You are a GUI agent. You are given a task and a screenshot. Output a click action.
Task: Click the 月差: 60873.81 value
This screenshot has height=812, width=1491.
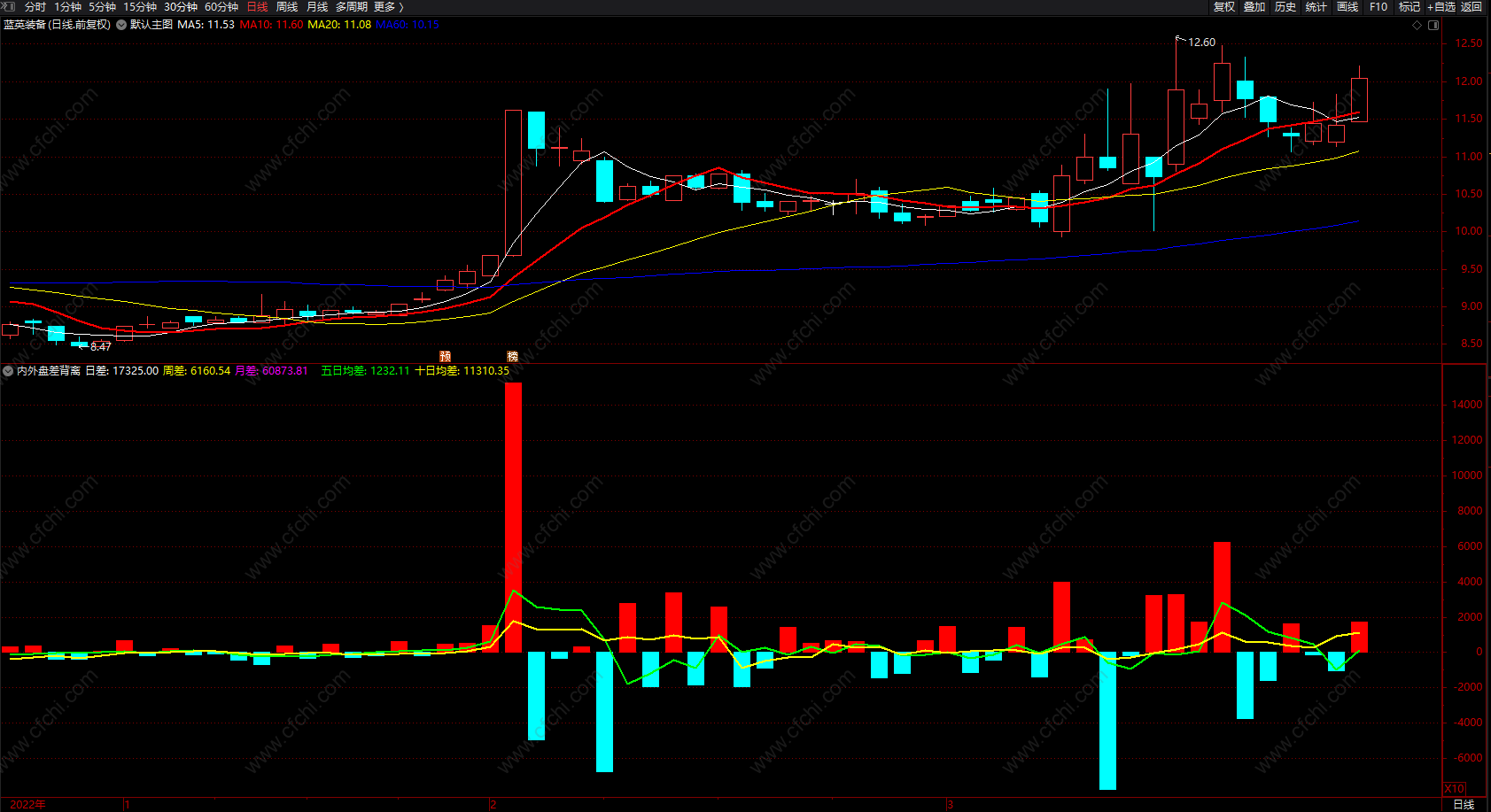[271, 371]
